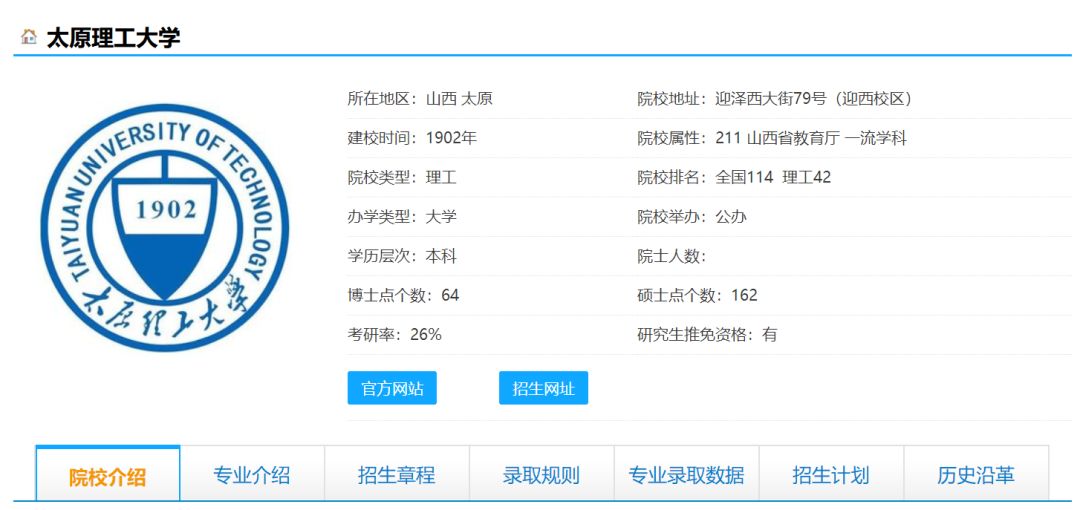1080x510 pixels.
Task: Switch to the 专业介绍 tab
Action: [x=252, y=475]
